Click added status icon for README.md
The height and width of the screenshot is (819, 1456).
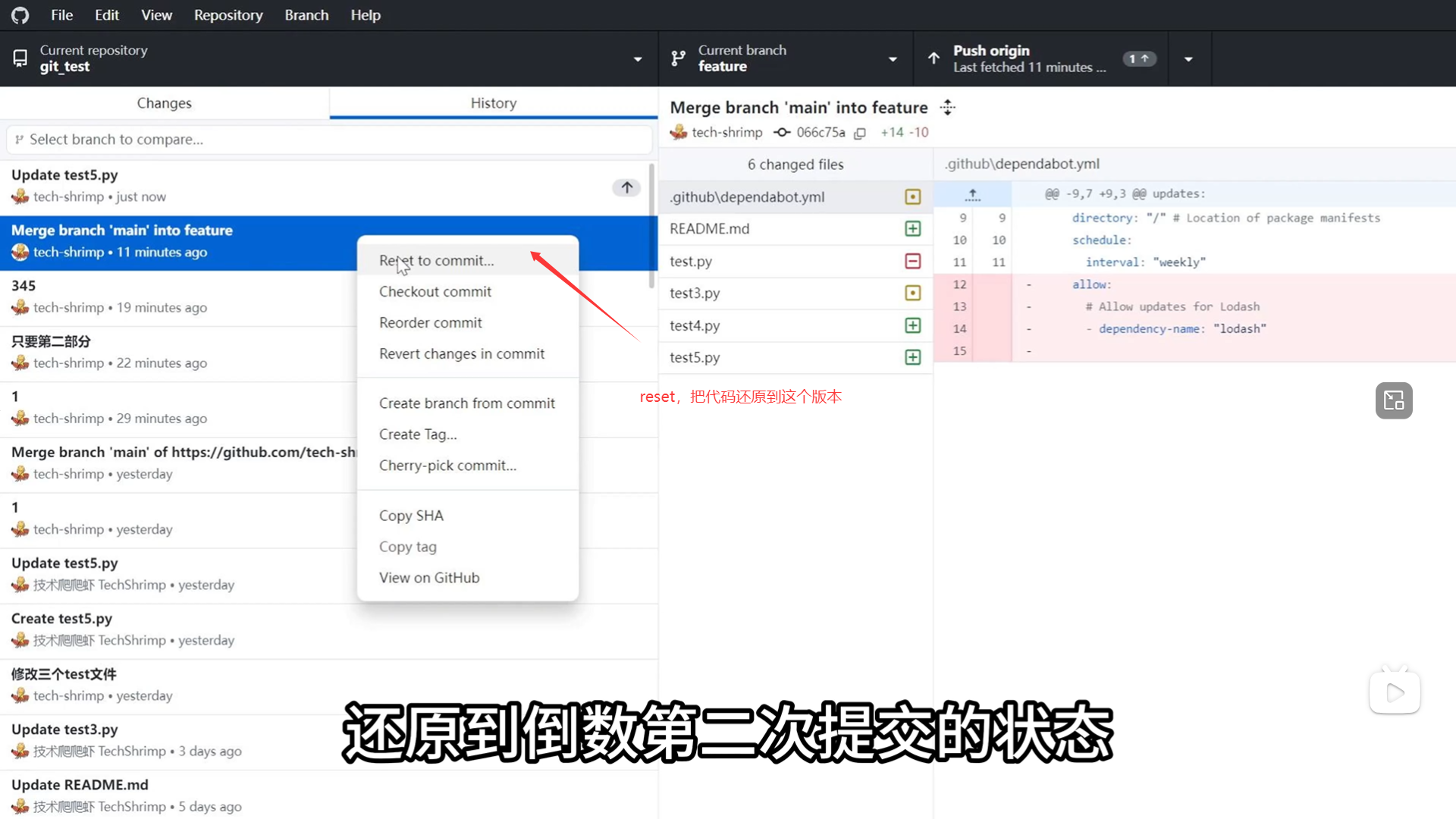[x=912, y=229]
